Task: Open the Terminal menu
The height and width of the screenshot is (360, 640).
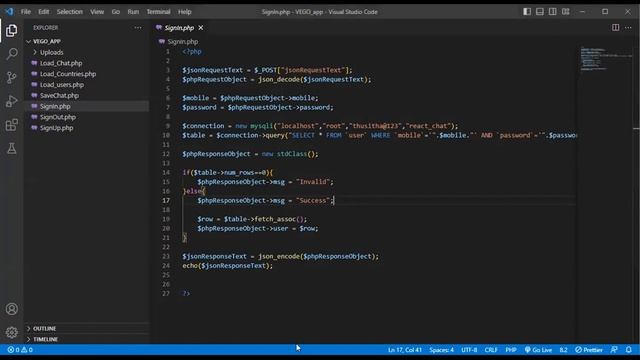Action: click(158, 12)
